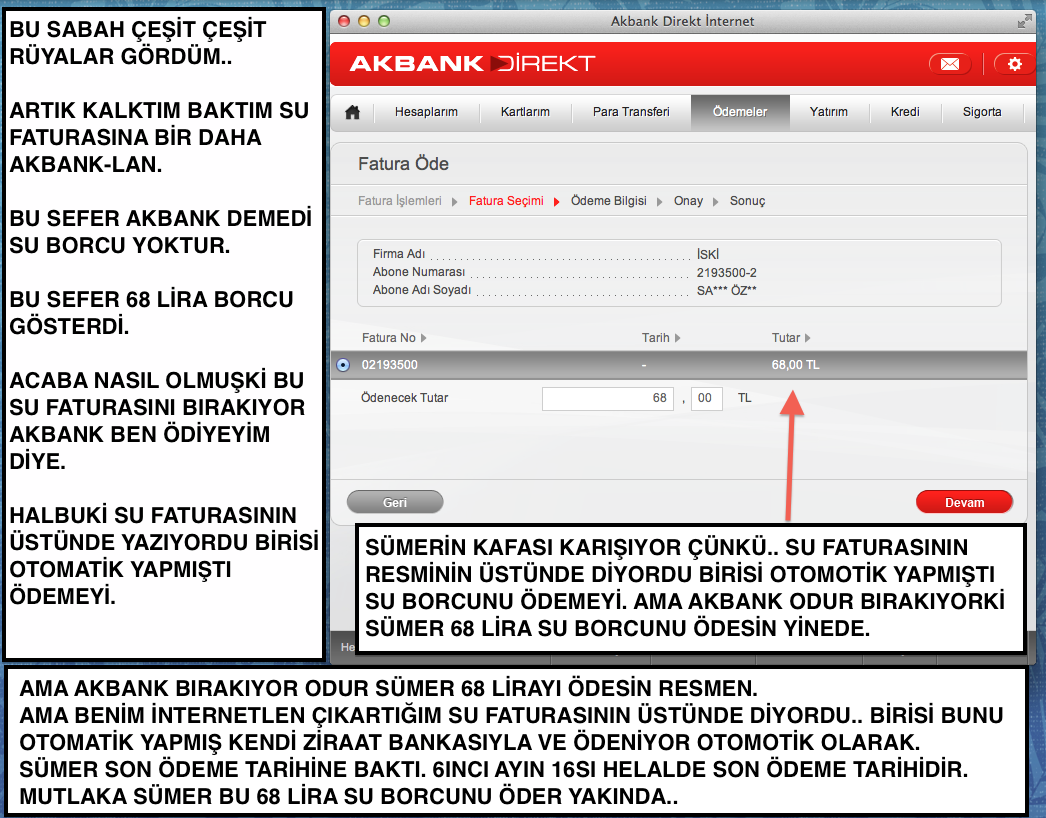Screen dimensions: 1046x818
Task: Click the Fatura Öde page heading
Action: 403,164
